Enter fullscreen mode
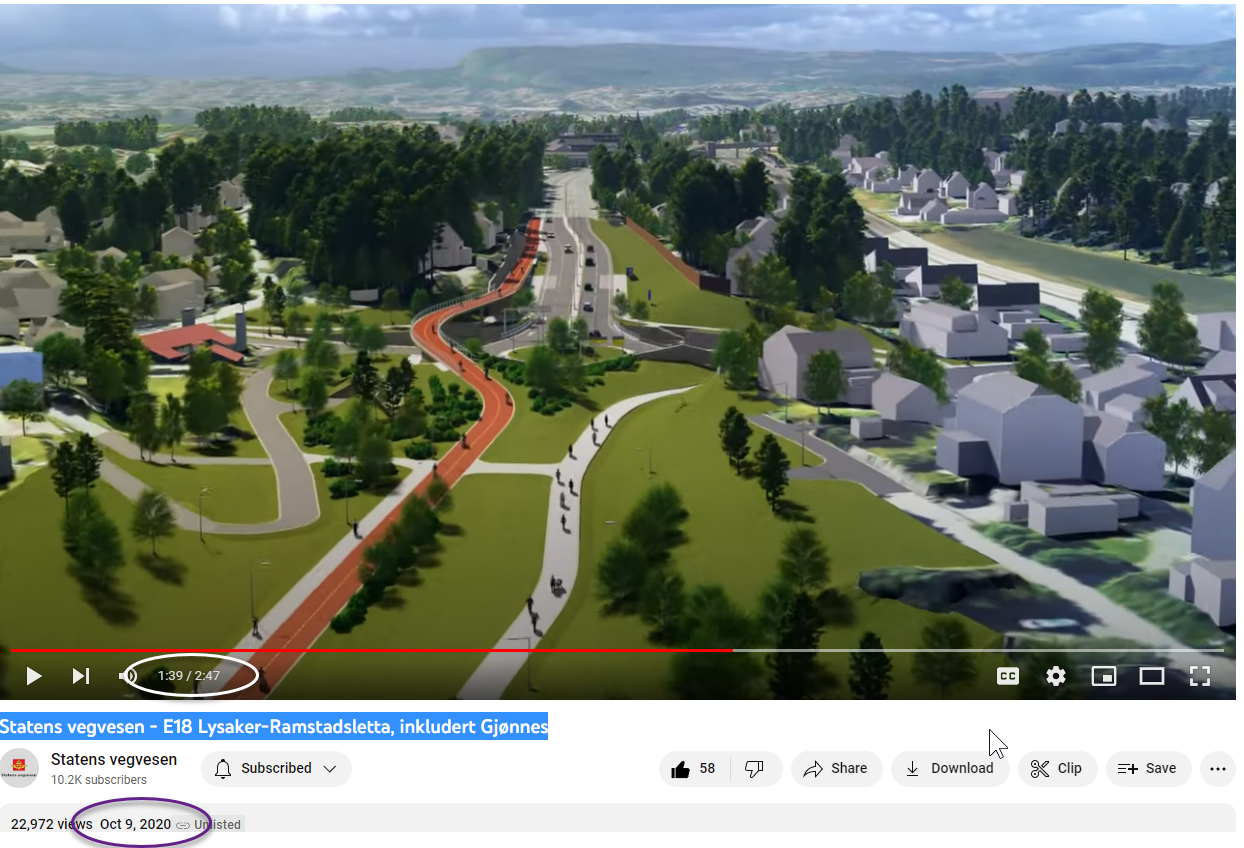This screenshot has height=848, width=1244. point(1200,676)
